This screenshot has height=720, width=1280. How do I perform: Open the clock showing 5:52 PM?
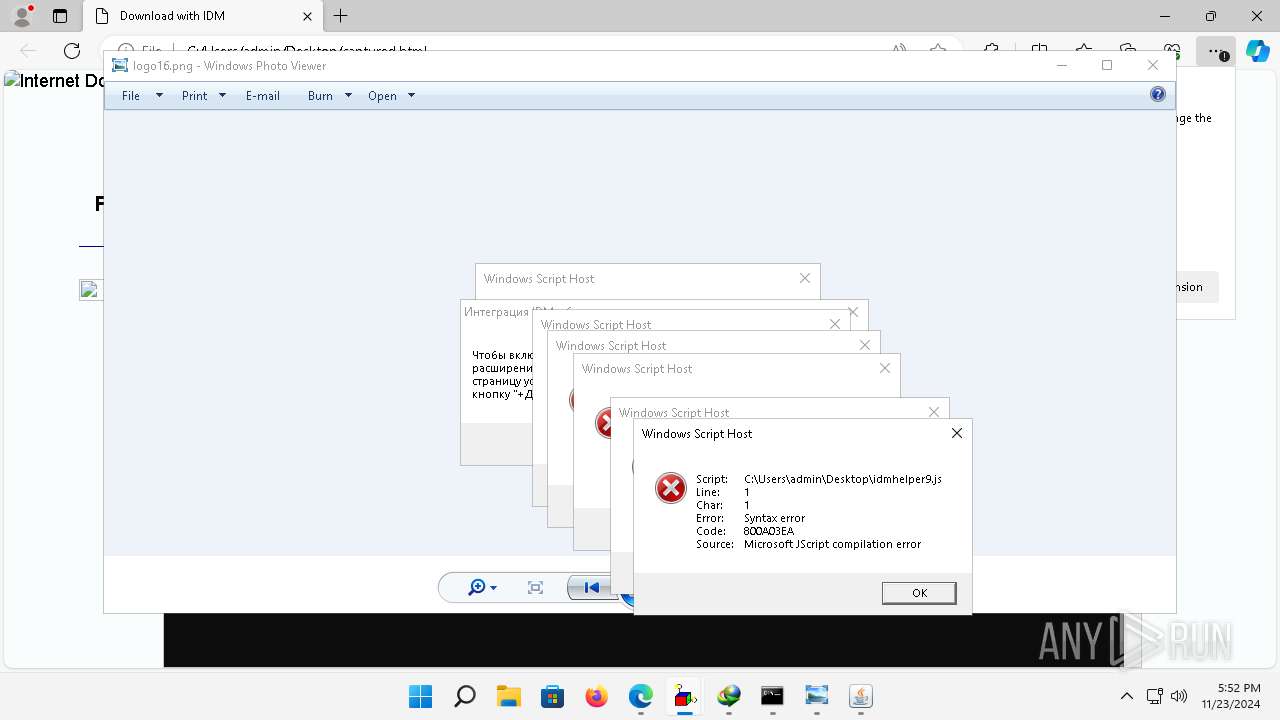[x=1232, y=696]
